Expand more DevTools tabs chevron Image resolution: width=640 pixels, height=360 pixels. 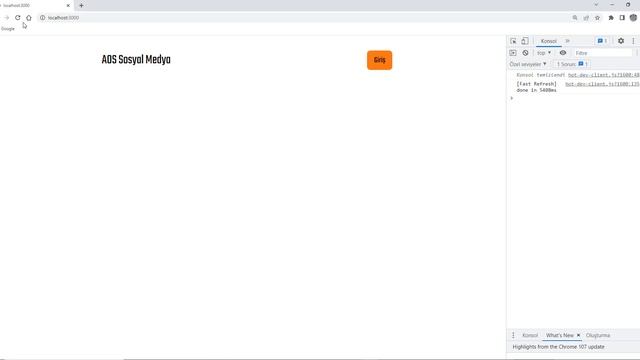tap(567, 41)
